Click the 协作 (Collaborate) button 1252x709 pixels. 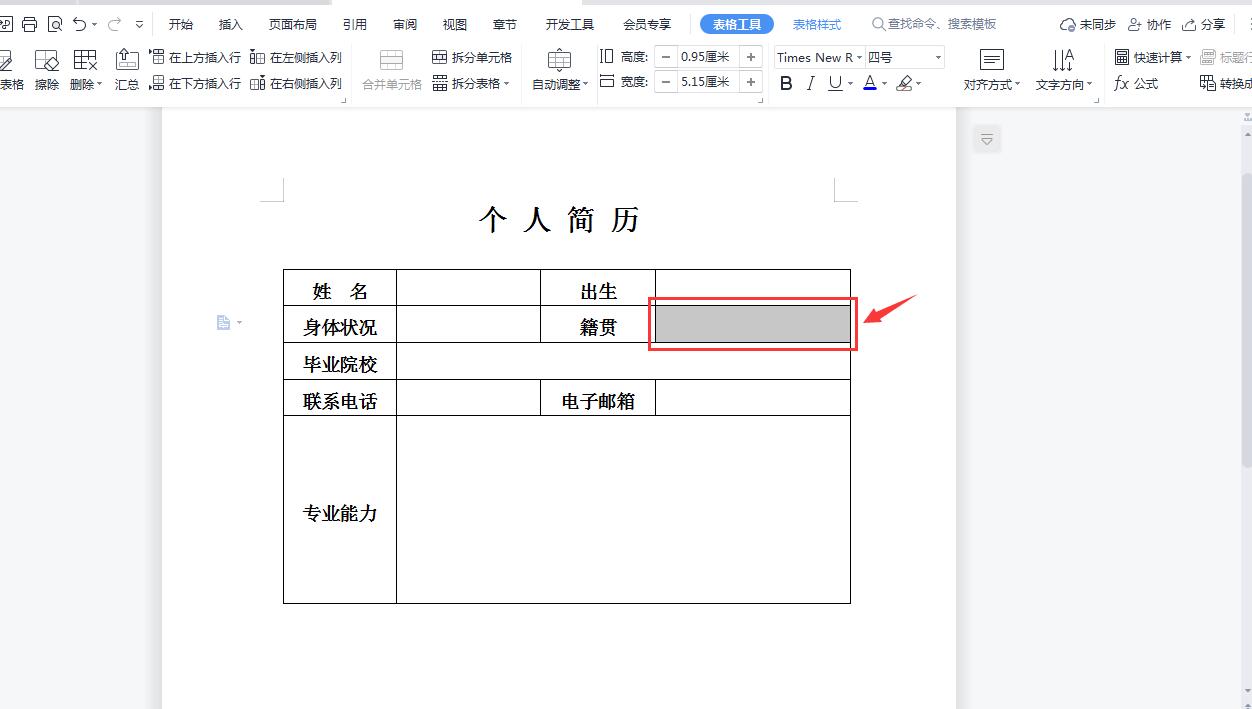(1150, 24)
